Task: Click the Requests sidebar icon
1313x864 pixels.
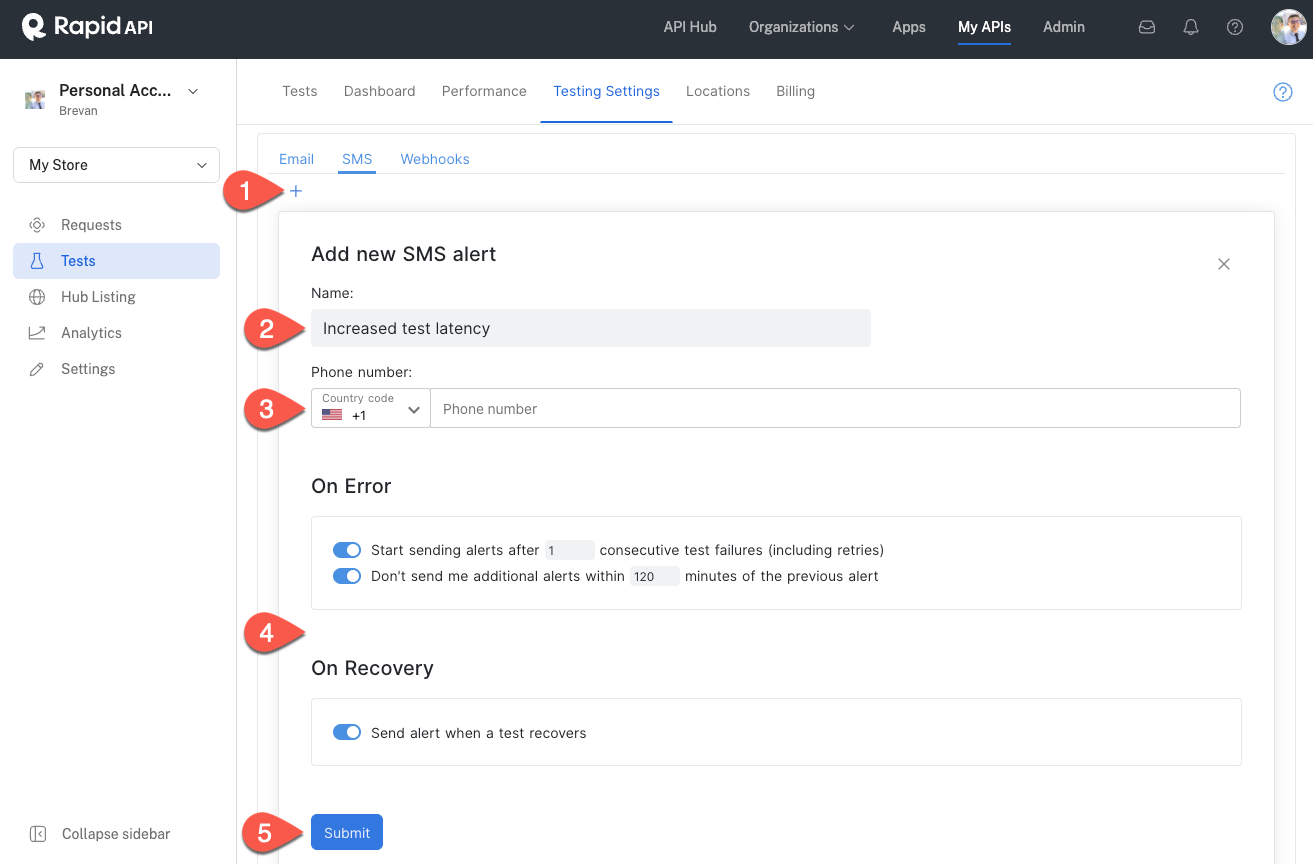Action: [x=37, y=225]
